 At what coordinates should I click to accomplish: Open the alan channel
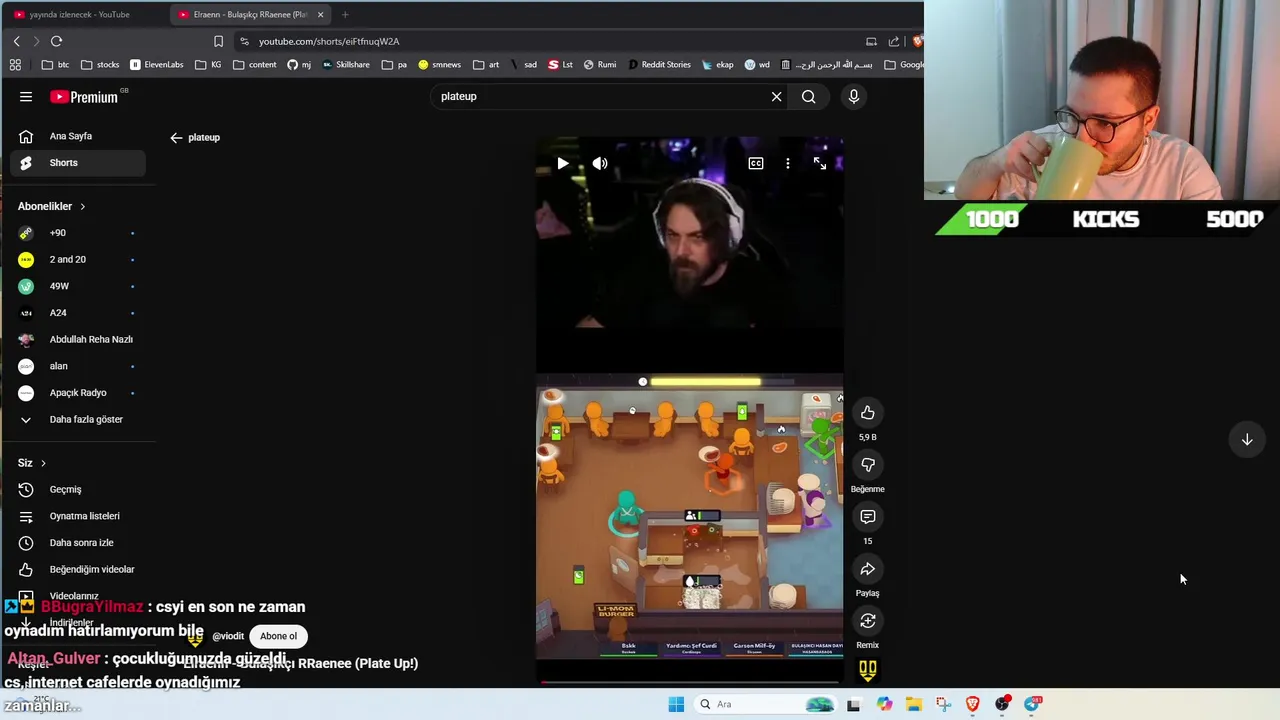click(78, 366)
